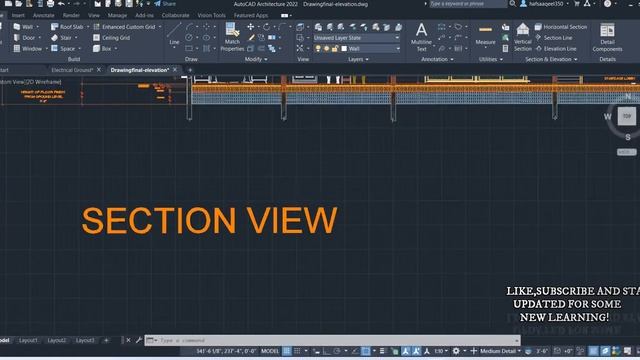Click the search magnifier icon in title bar
The image size is (640, 360).
(x=512, y=4)
